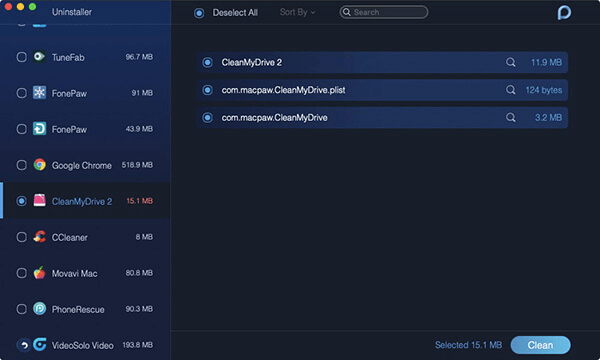Open the Sort By dropdown
Image resolution: width=600 pixels, height=360 pixels.
[x=297, y=12]
